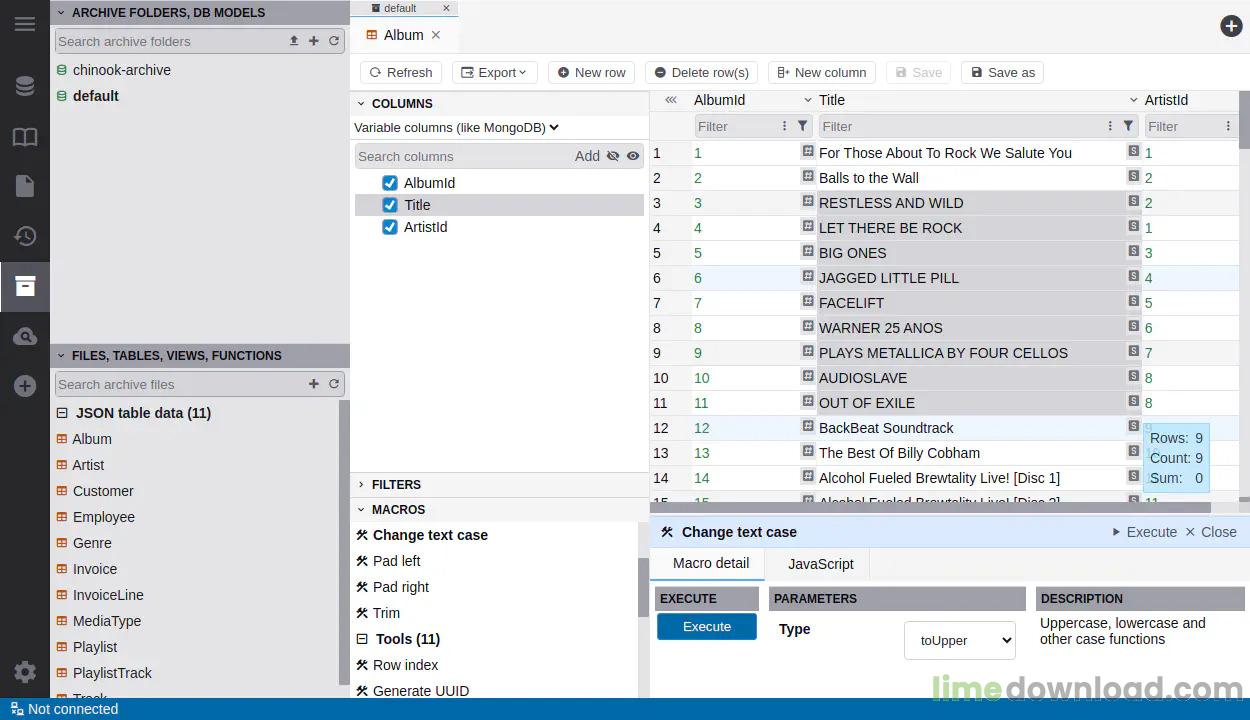The image size is (1250, 720).
Task: Click the Refresh toolbar button
Action: click(401, 72)
